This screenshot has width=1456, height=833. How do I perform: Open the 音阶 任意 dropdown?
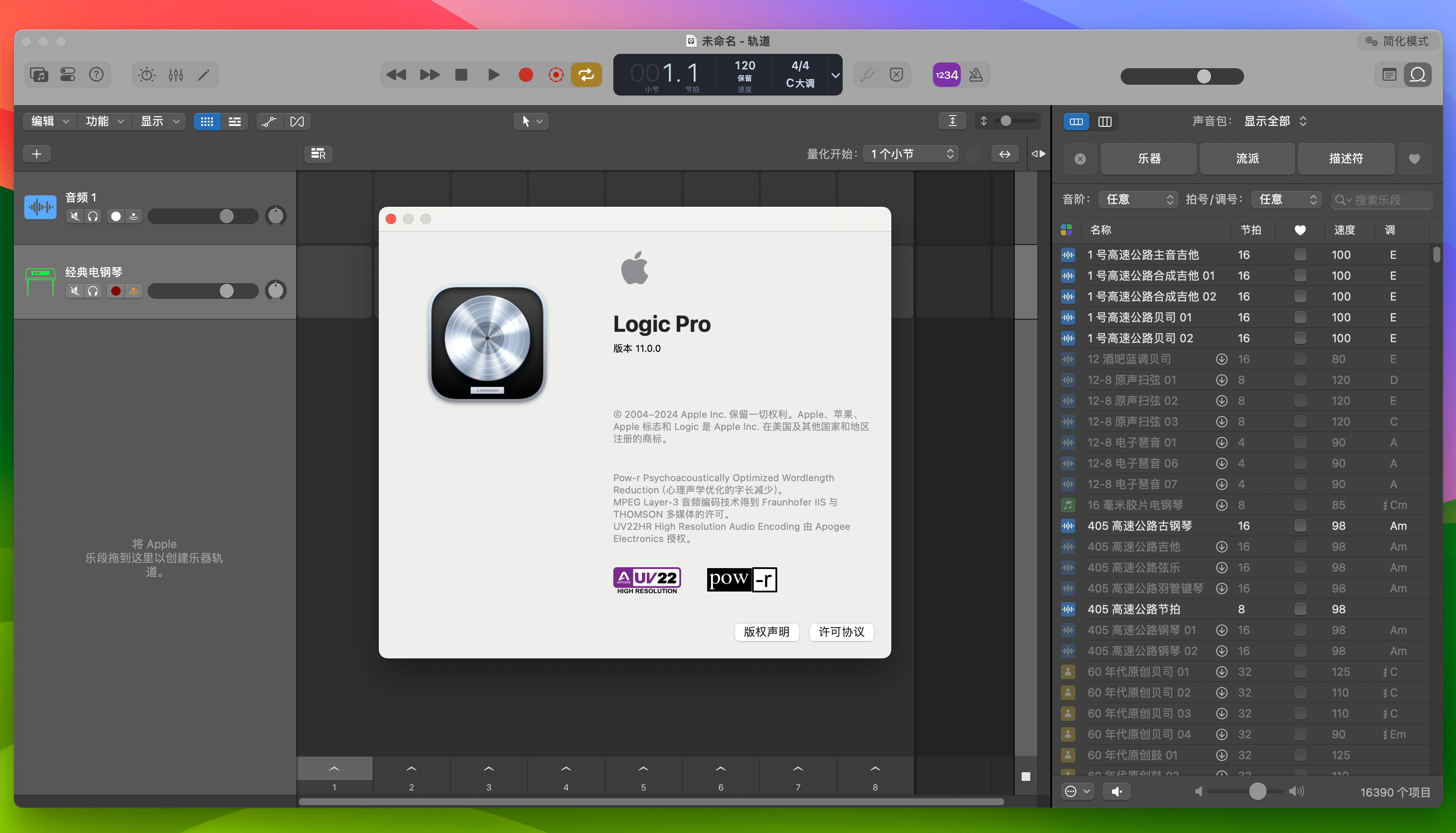1138,200
